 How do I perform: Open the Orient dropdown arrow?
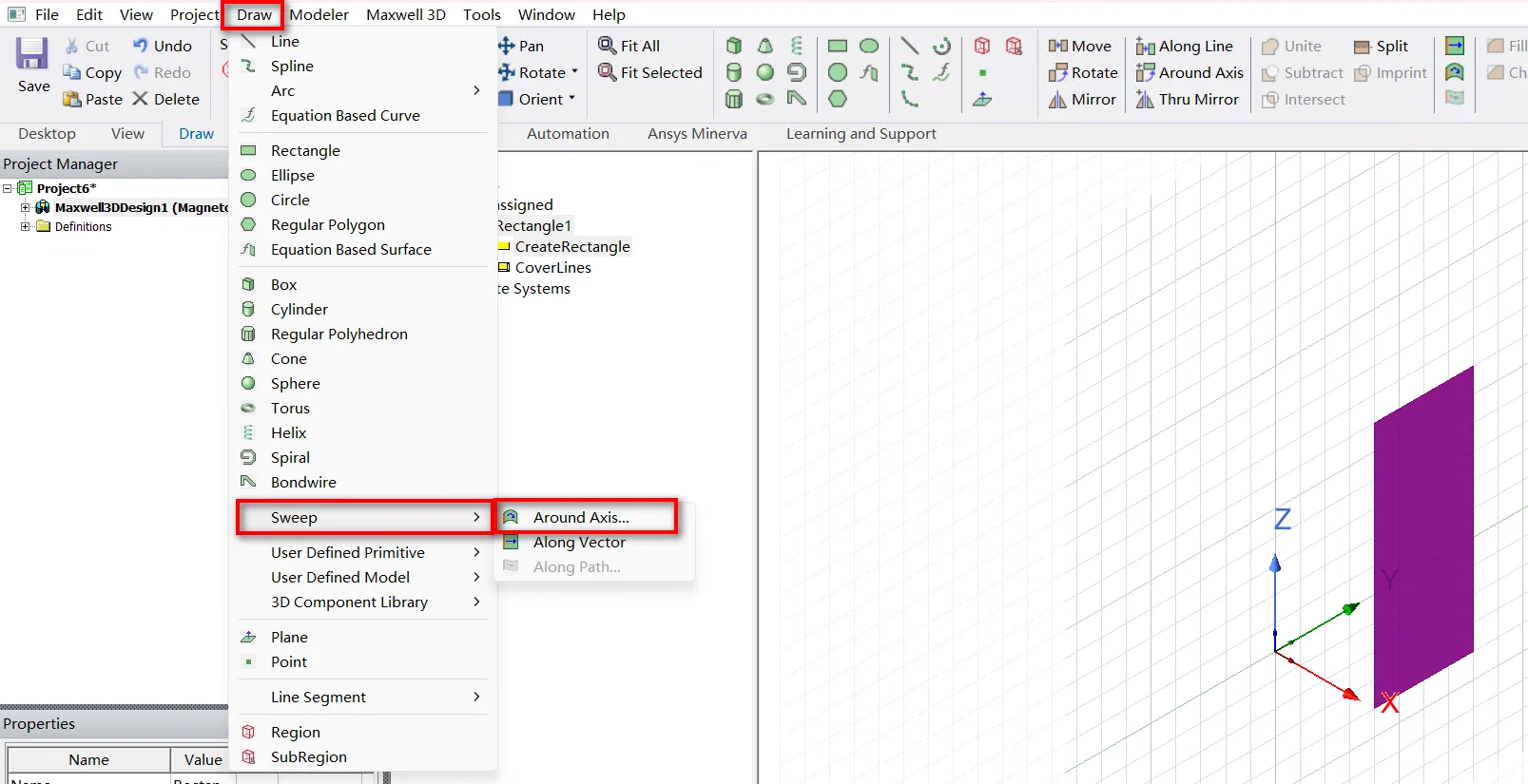pos(571,99)
